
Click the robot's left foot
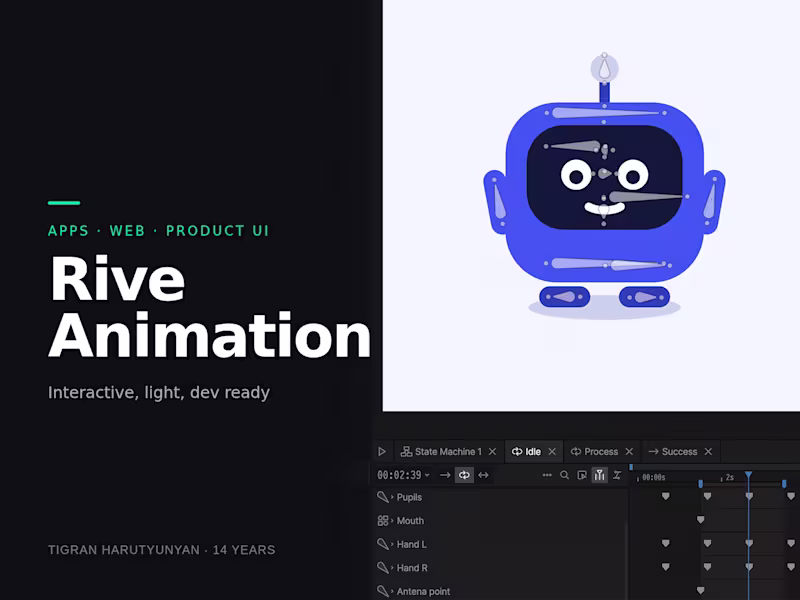click(564, 297)
